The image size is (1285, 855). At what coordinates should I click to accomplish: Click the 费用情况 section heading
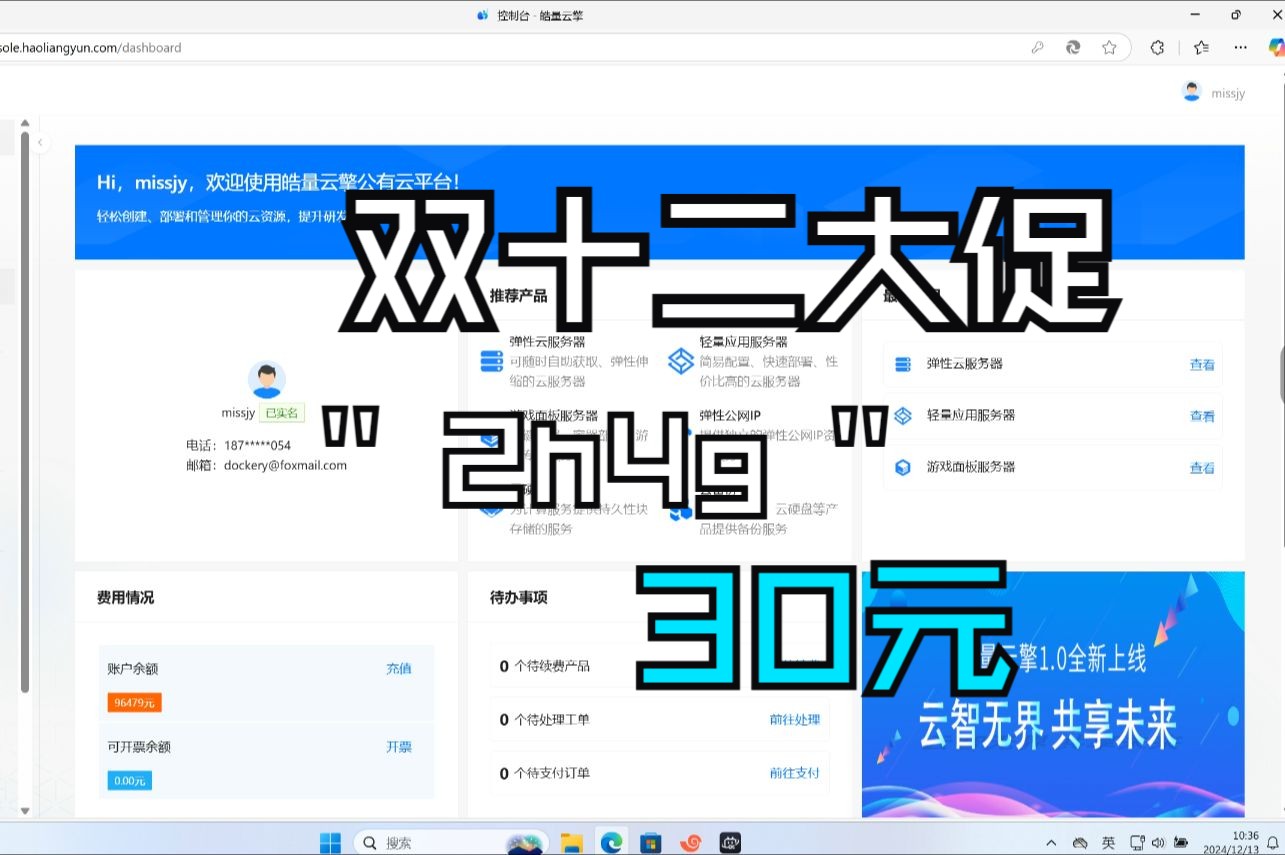[x=126, y=597]
